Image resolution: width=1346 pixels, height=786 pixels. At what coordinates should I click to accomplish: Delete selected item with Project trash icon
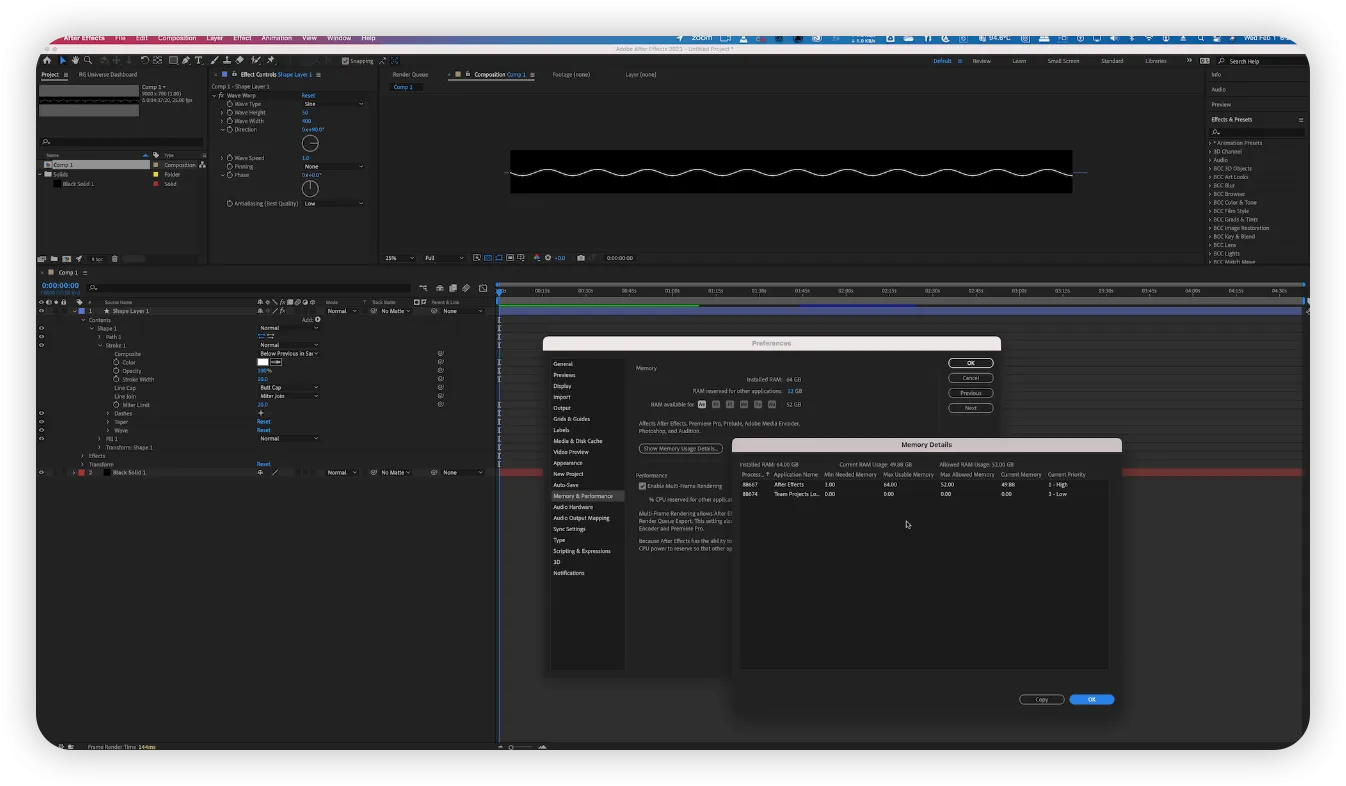click(x=115, y=259)
